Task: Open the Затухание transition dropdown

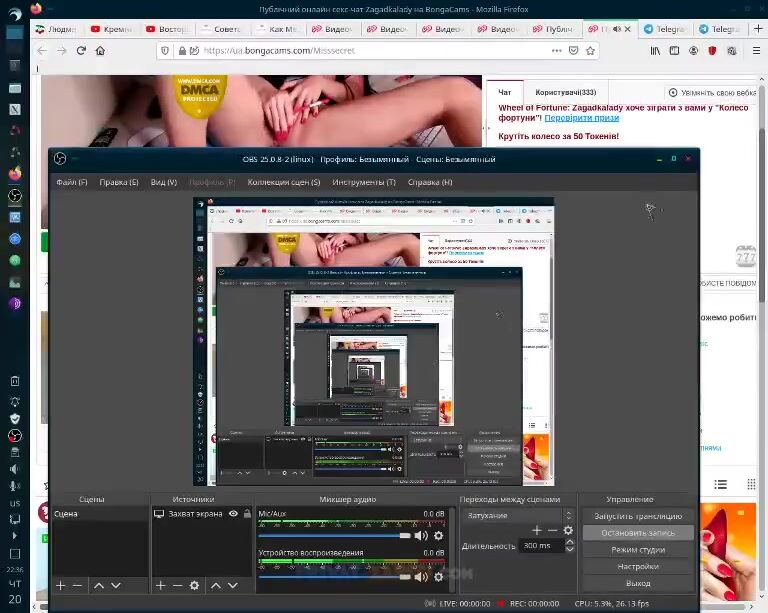Action: coord(518,515)
